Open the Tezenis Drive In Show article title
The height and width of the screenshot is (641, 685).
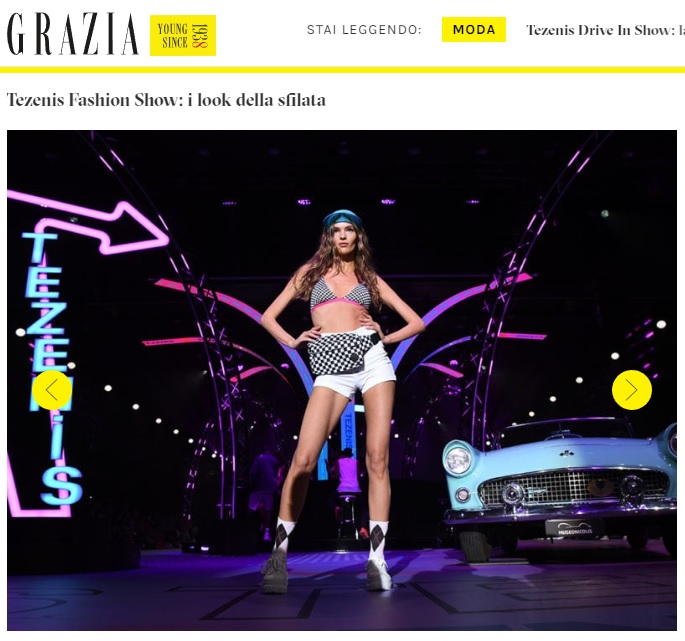(605, 30)
